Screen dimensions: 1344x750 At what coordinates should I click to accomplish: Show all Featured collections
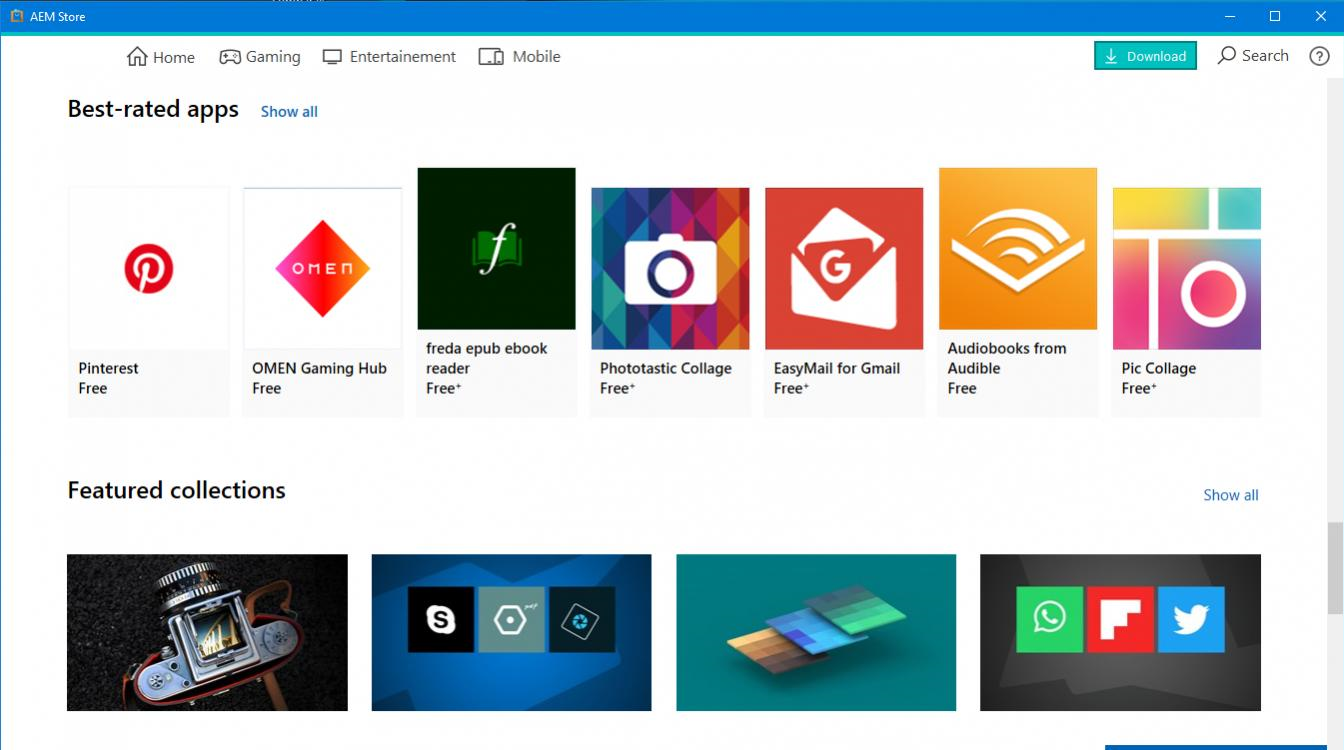tap(1231, 495)
